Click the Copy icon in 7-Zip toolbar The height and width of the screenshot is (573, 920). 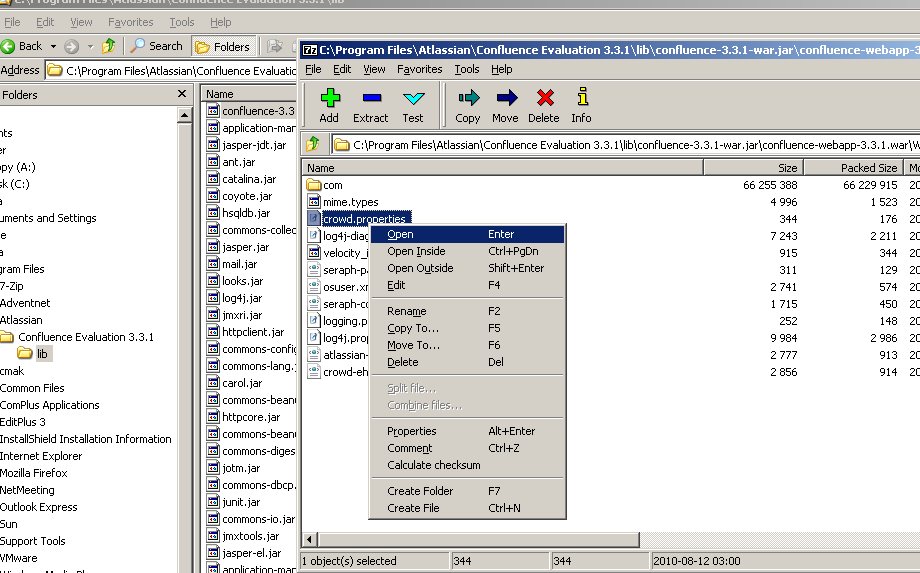click(x=468, y=98)
